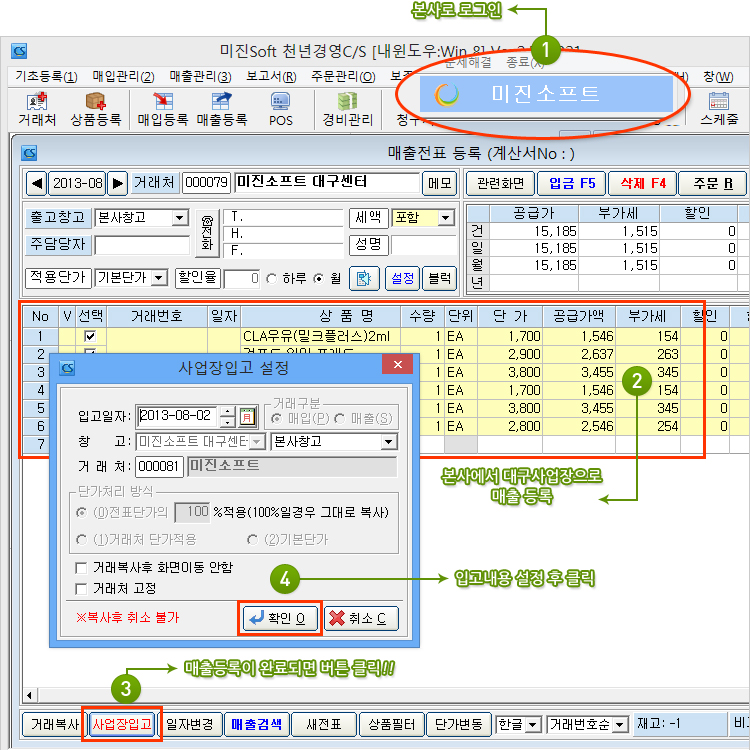Enable 거래처 고정 checkbox
750x750 pixels.
(x=81, y=588)
